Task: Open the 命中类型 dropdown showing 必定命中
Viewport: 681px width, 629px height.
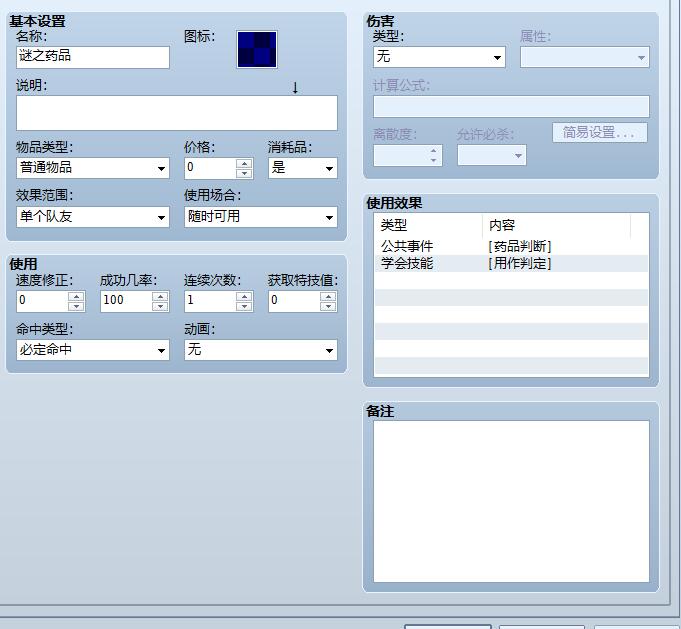Action: 93,350
